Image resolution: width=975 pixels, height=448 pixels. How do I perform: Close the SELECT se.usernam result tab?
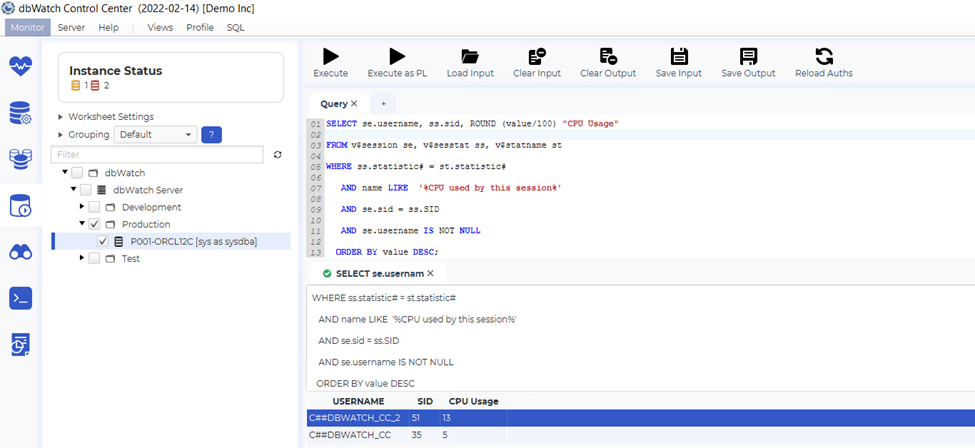(x=430, y=273)
